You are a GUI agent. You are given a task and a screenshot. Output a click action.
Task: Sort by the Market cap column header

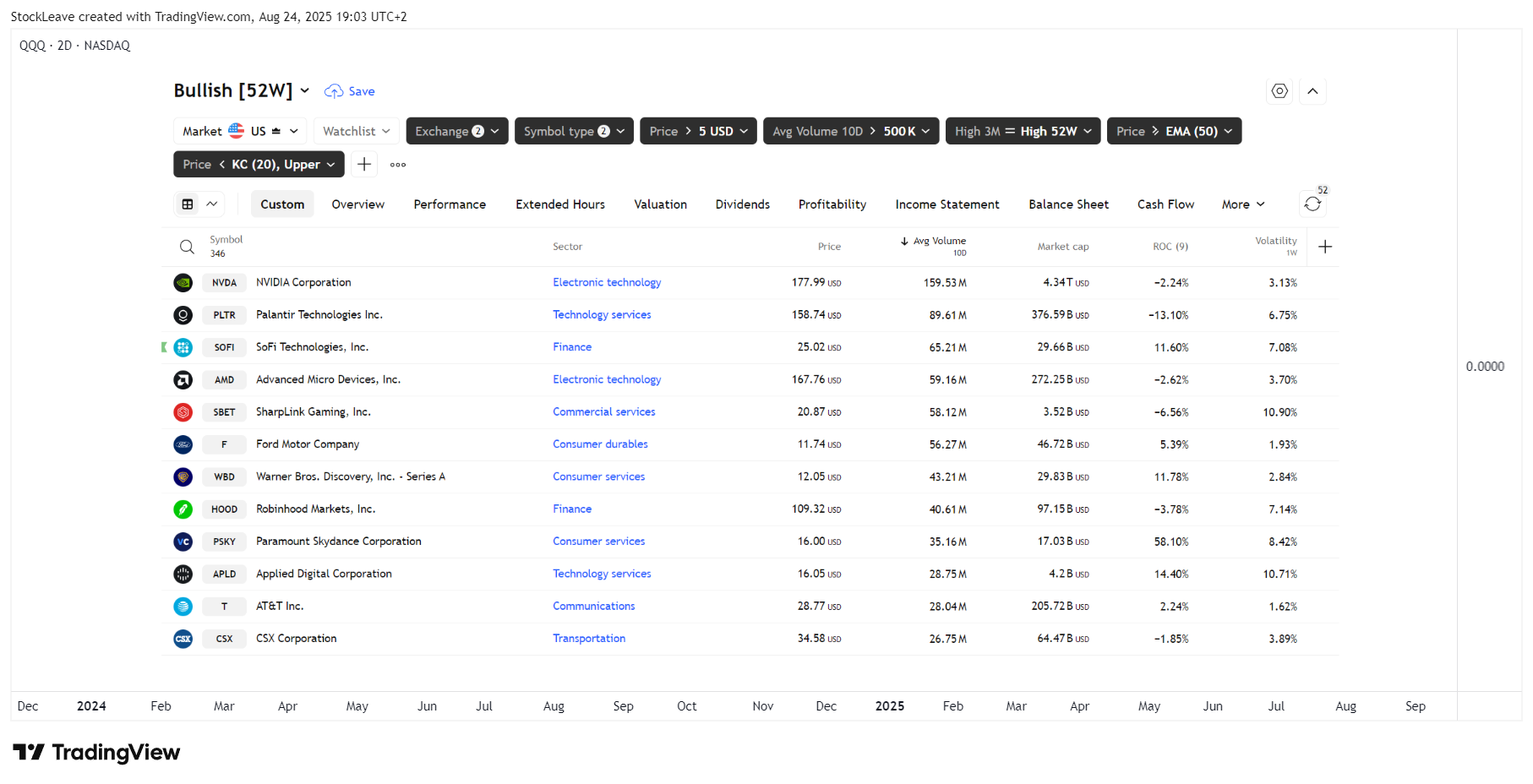tap(1062, 247)
